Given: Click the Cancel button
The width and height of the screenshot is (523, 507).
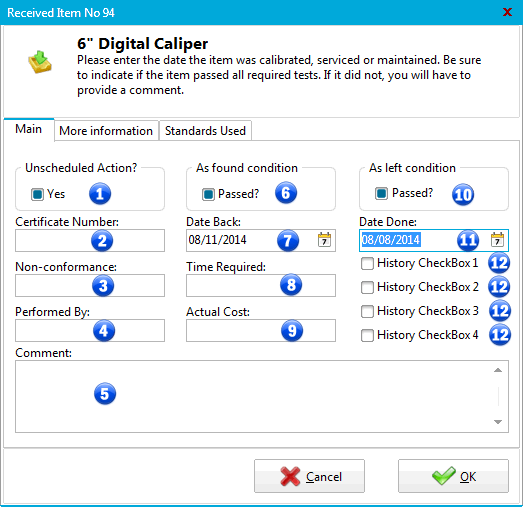Looking at the screenshot, I should [x=309, y=476].
